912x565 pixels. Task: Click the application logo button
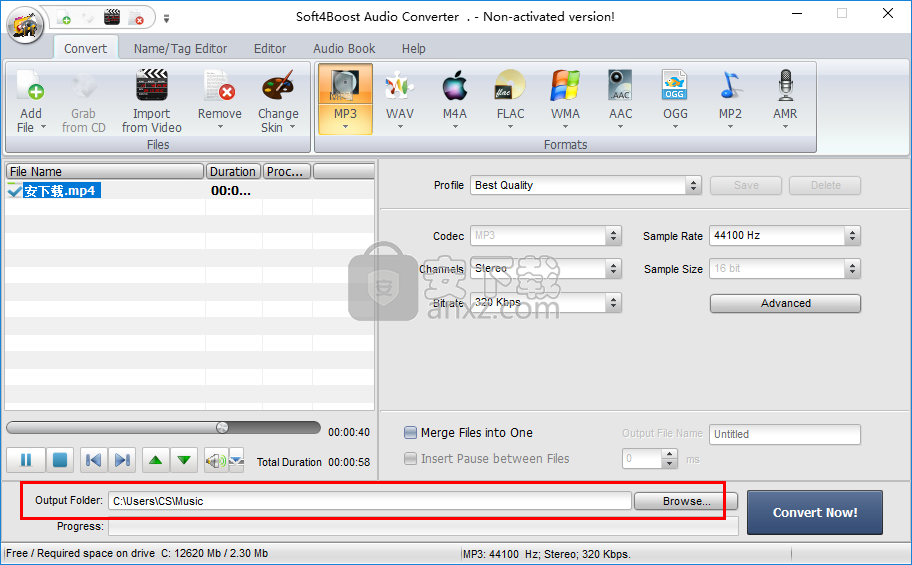point(25,25)
